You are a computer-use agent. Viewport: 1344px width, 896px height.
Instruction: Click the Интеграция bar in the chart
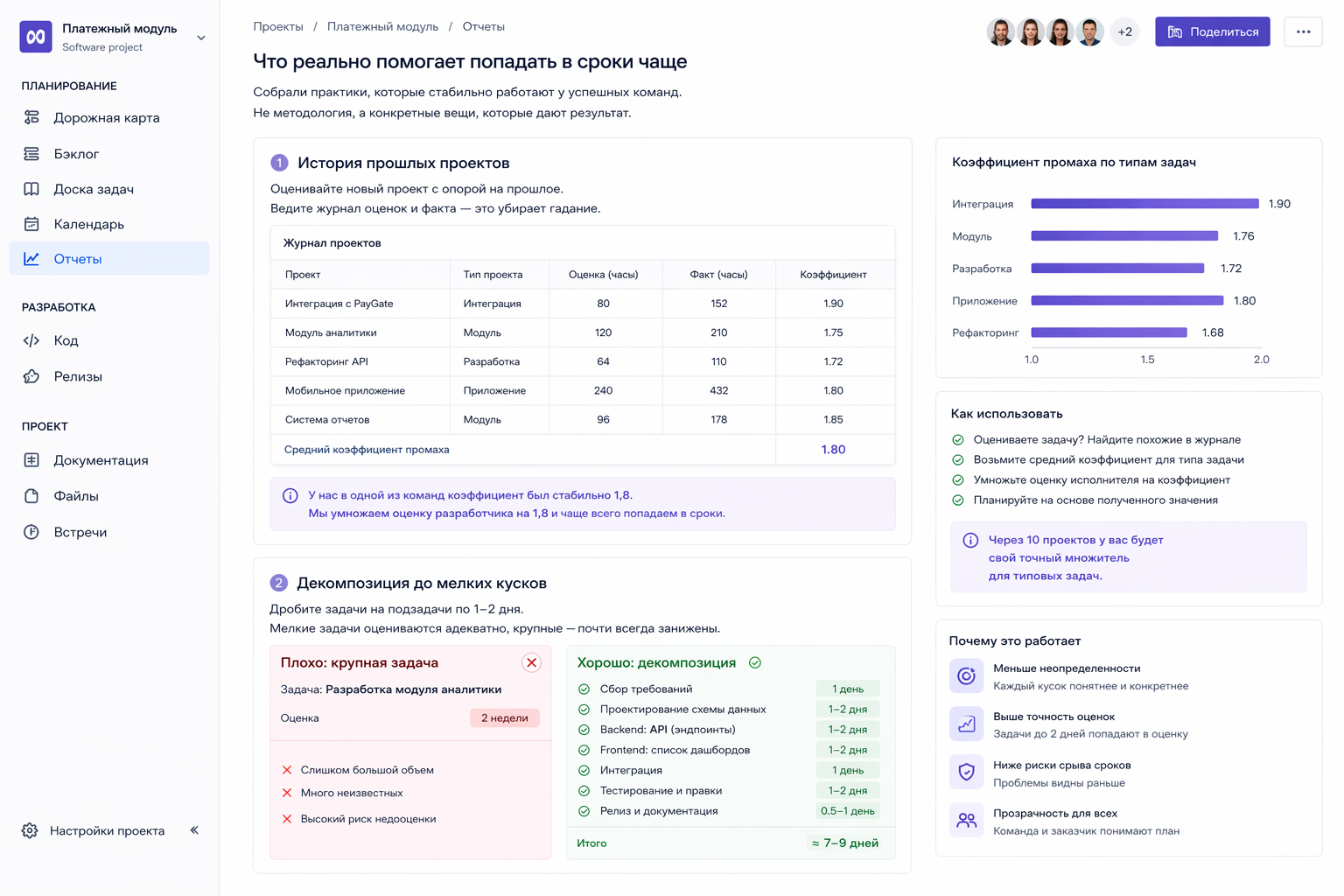point(1144,204)
